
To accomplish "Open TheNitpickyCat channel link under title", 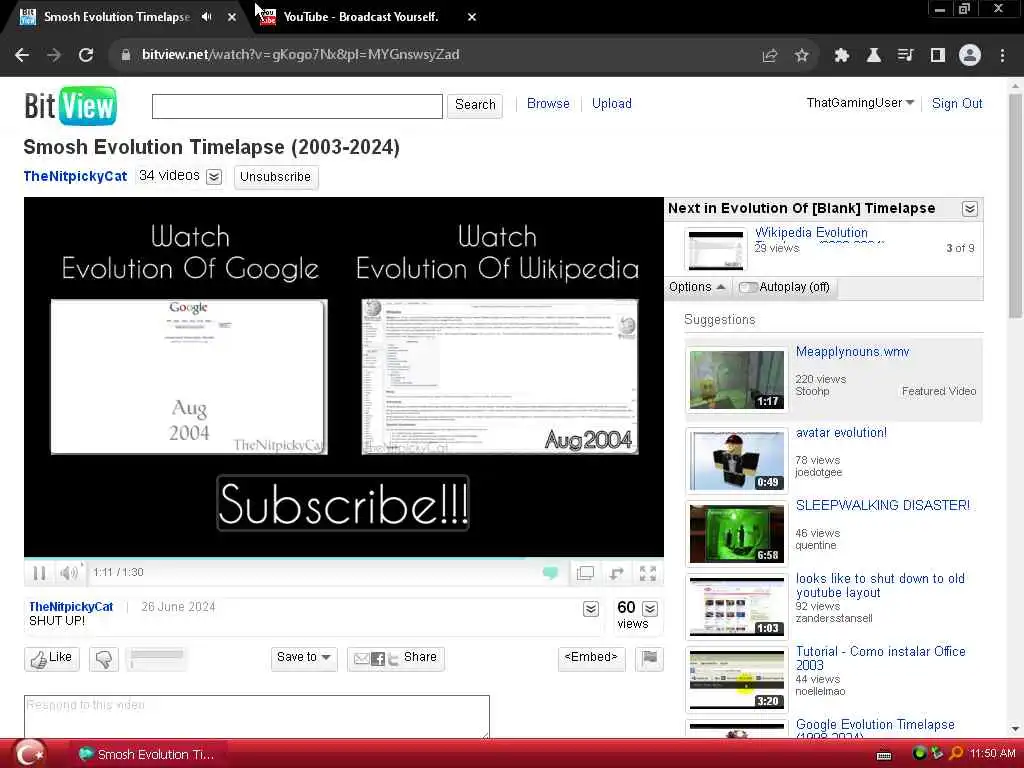I will 75,176.
